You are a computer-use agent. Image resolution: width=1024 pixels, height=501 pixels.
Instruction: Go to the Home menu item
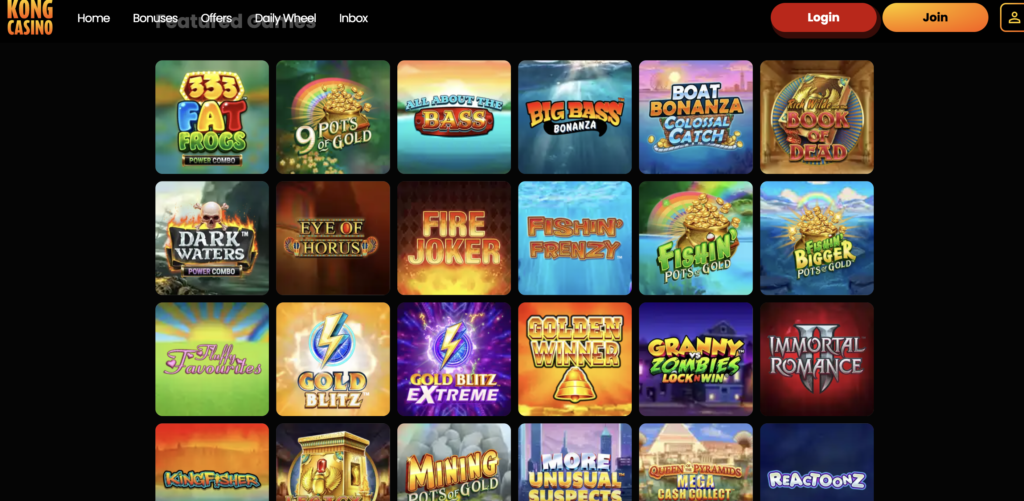tap(93, 18)
